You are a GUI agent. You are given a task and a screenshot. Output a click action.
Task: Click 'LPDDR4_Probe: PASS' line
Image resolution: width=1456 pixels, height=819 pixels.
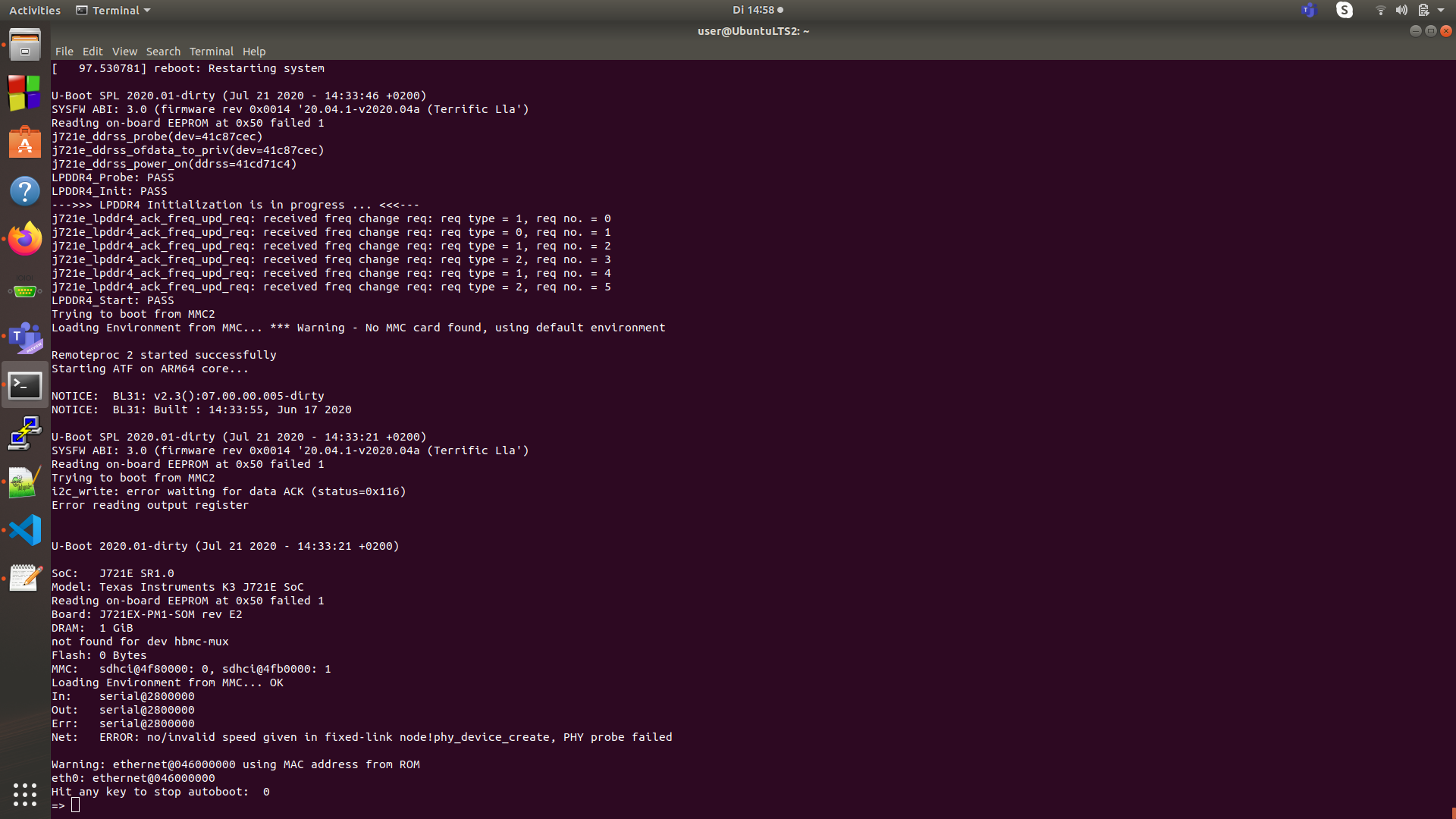[x=113, y=177]
